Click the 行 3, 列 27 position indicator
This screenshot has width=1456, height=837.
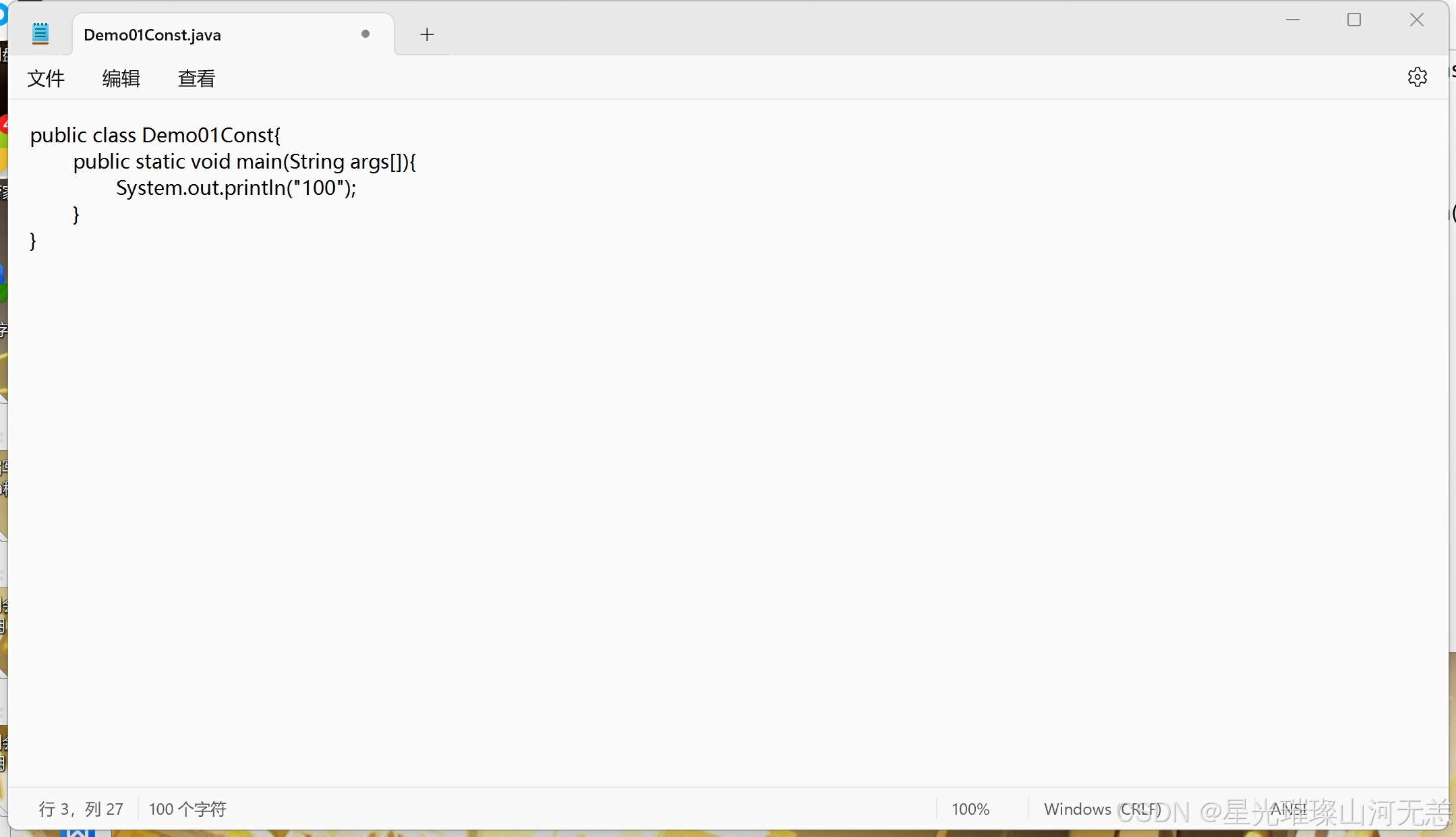click(x=81, y=809)
